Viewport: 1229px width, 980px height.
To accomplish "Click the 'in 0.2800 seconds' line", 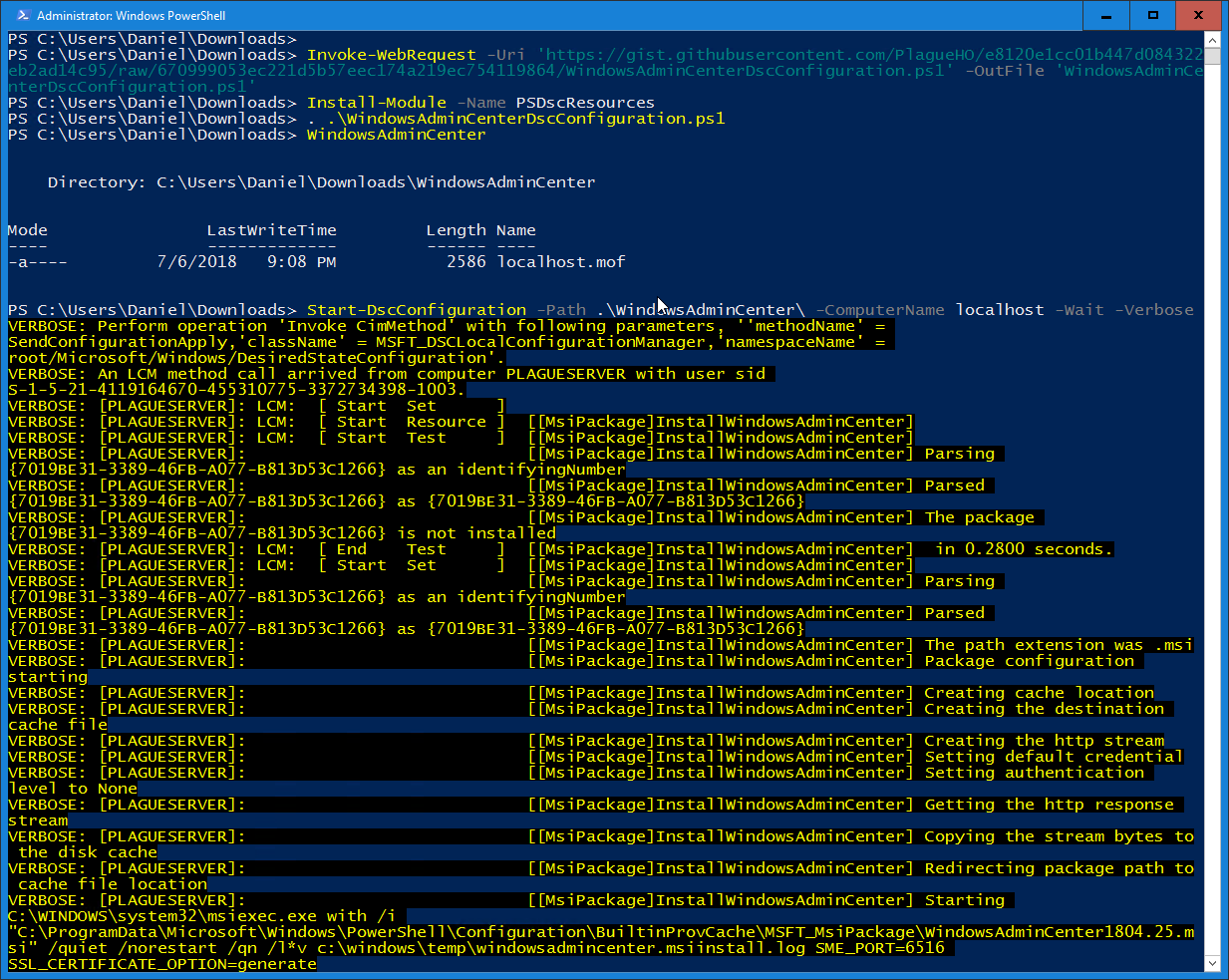I will point(1024,549).
